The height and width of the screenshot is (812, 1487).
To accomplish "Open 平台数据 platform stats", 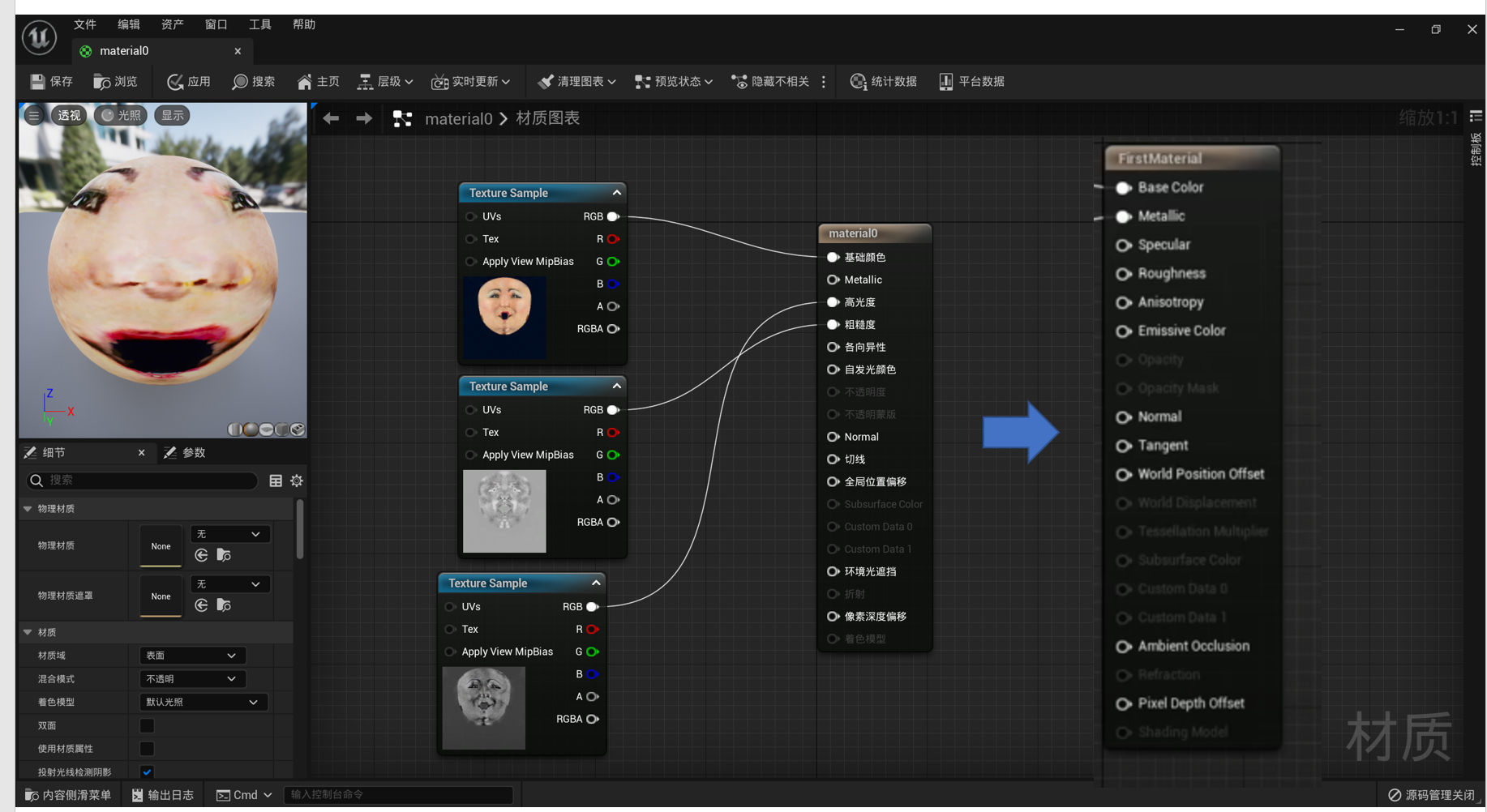I will pyautogui.click(x=971, y=82).
